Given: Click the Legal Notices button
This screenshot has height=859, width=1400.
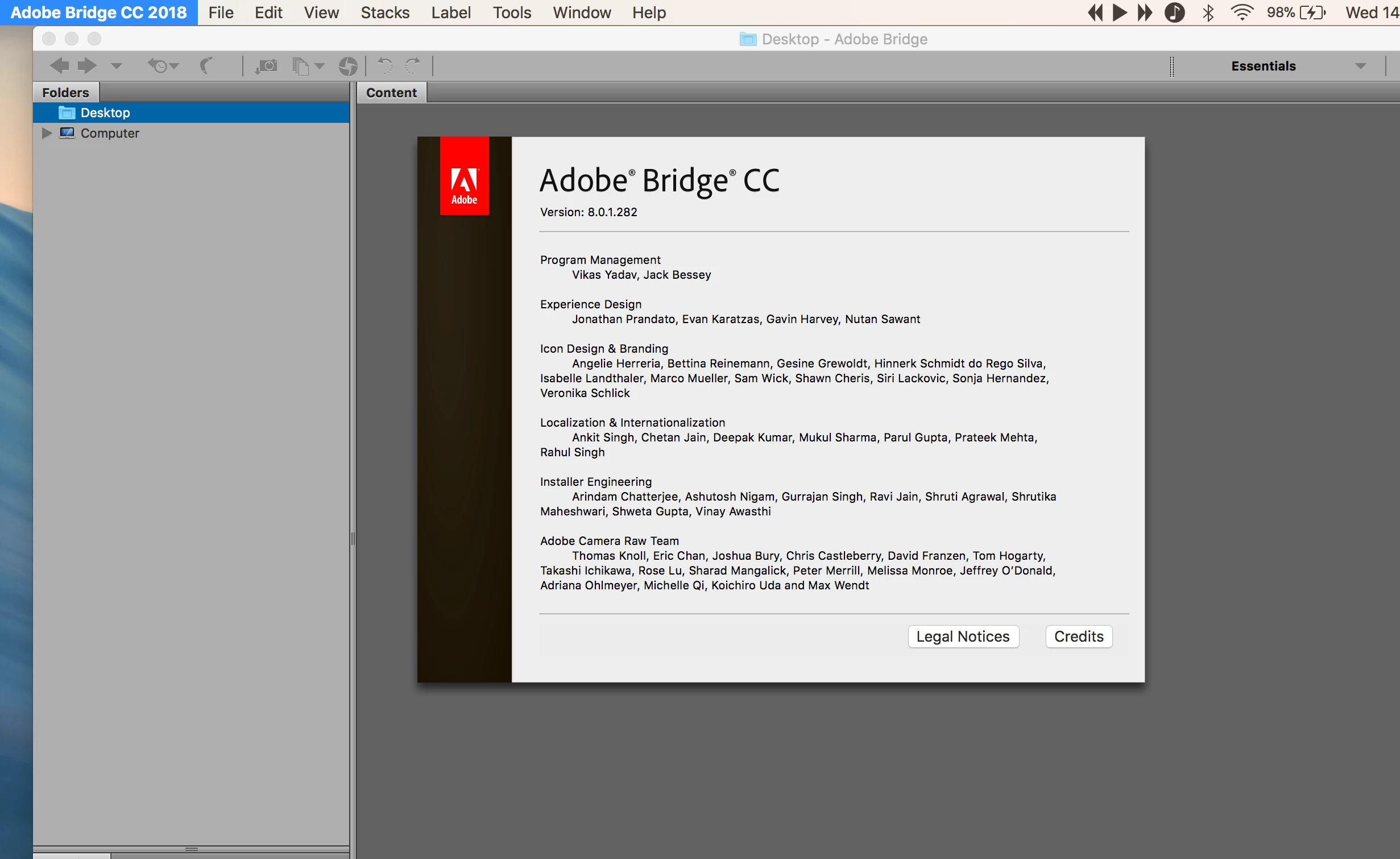Looking at the screenshot, I should click(963, 636).
